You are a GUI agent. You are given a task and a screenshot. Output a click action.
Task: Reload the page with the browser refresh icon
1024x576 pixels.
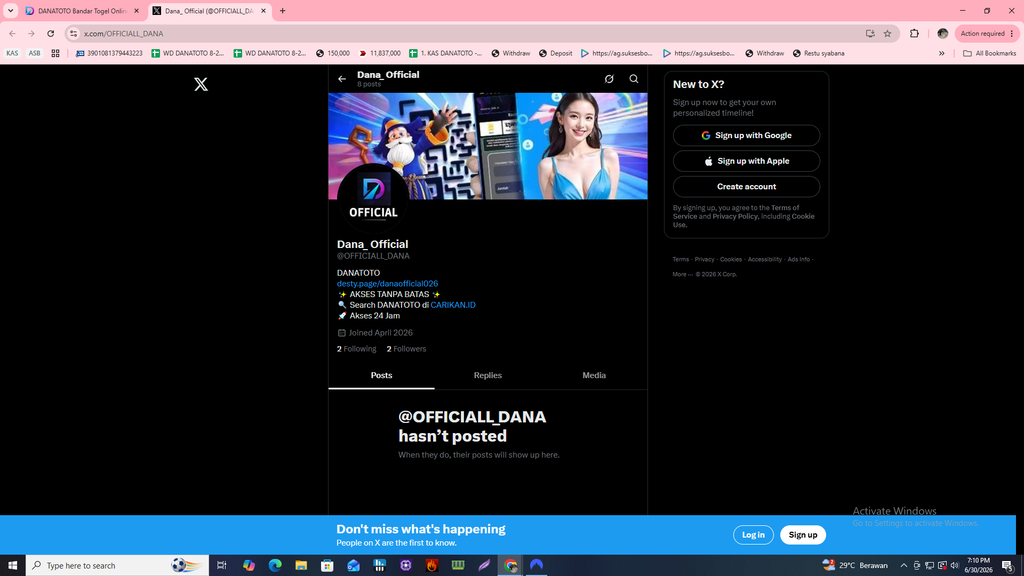click(x=50, y=33)
